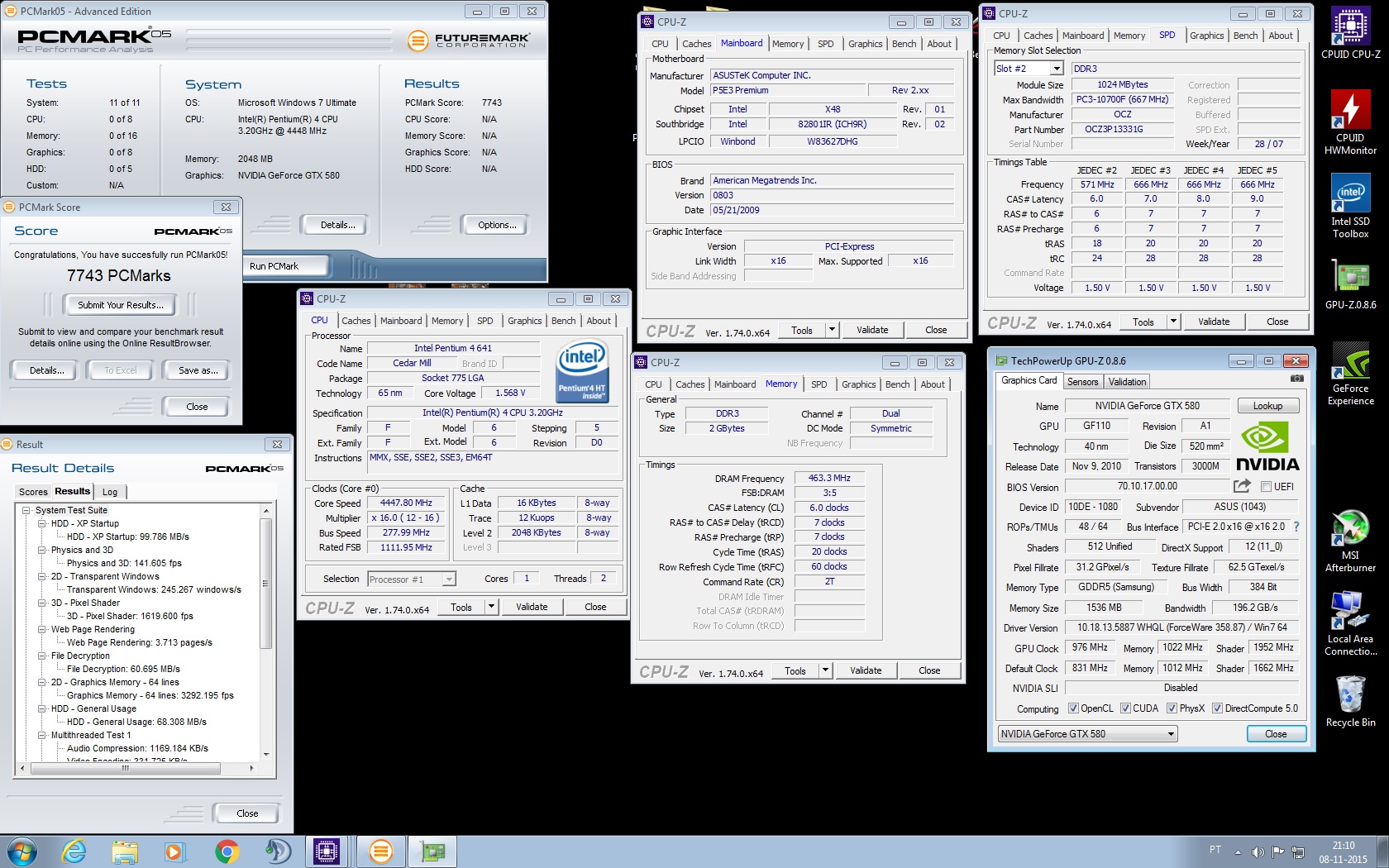This screenshot has width=1389, height=868.
Task: Open Bench tab in CPU-Z Memory window
Action: [897, 384]
